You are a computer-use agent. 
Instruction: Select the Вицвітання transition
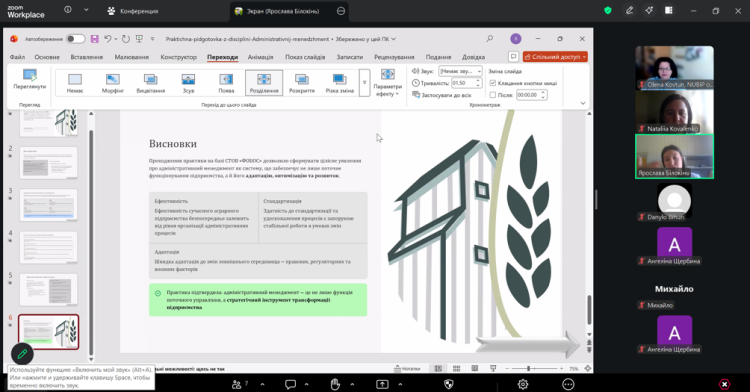150,83
